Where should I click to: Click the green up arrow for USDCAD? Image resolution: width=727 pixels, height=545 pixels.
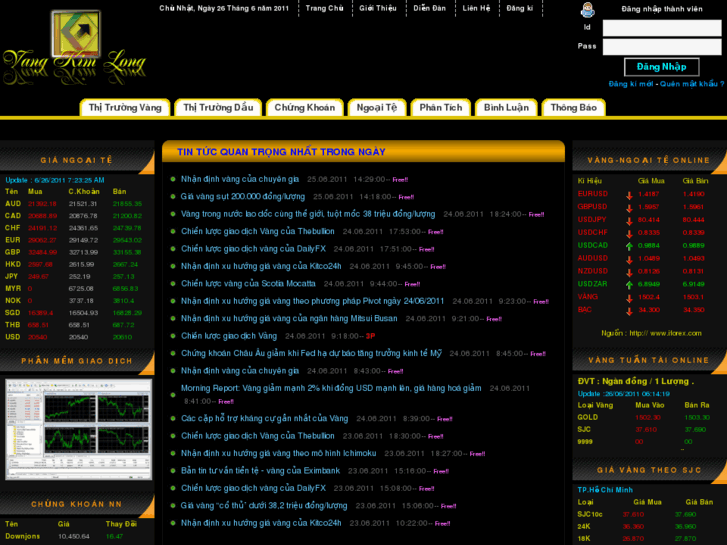click(x=629, y=246)
